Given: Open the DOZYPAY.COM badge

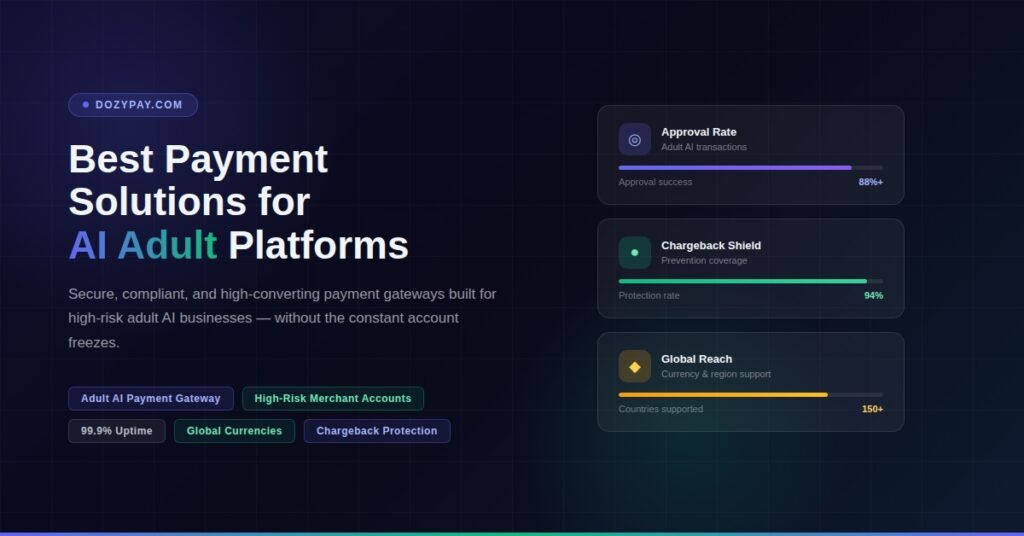Looking at the screenshot, I should 133,104.
